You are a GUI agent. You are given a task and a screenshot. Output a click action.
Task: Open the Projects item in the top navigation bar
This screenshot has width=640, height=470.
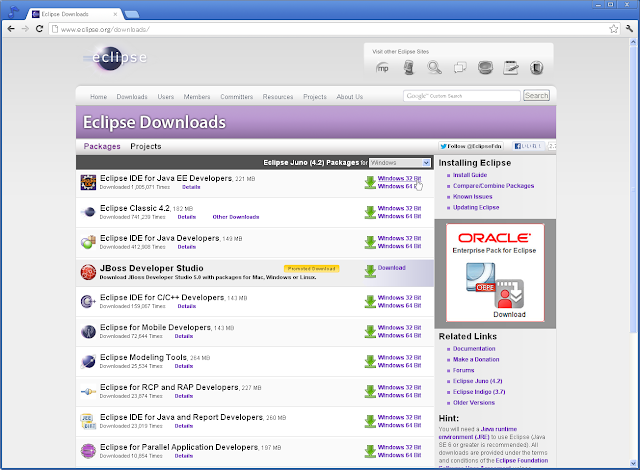click(315, 97)
